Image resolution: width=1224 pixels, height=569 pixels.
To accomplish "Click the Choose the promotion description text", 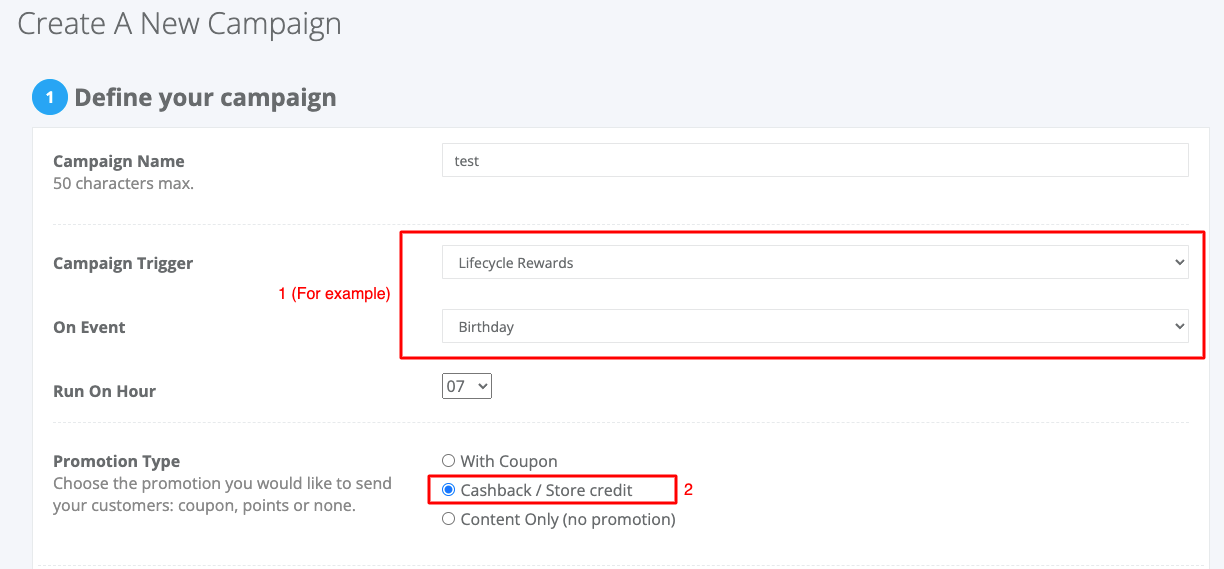I will (x=222, y=494).
